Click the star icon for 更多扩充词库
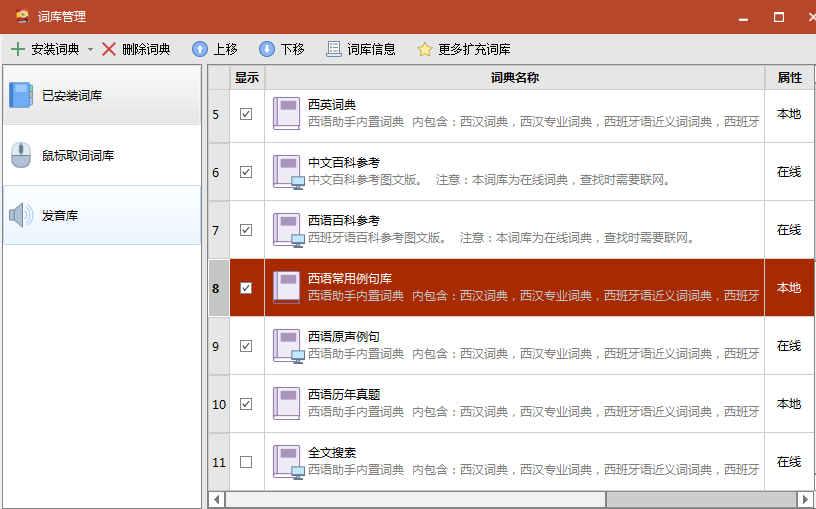The width and height of the screenshot is (816, 509). [425, 49]
